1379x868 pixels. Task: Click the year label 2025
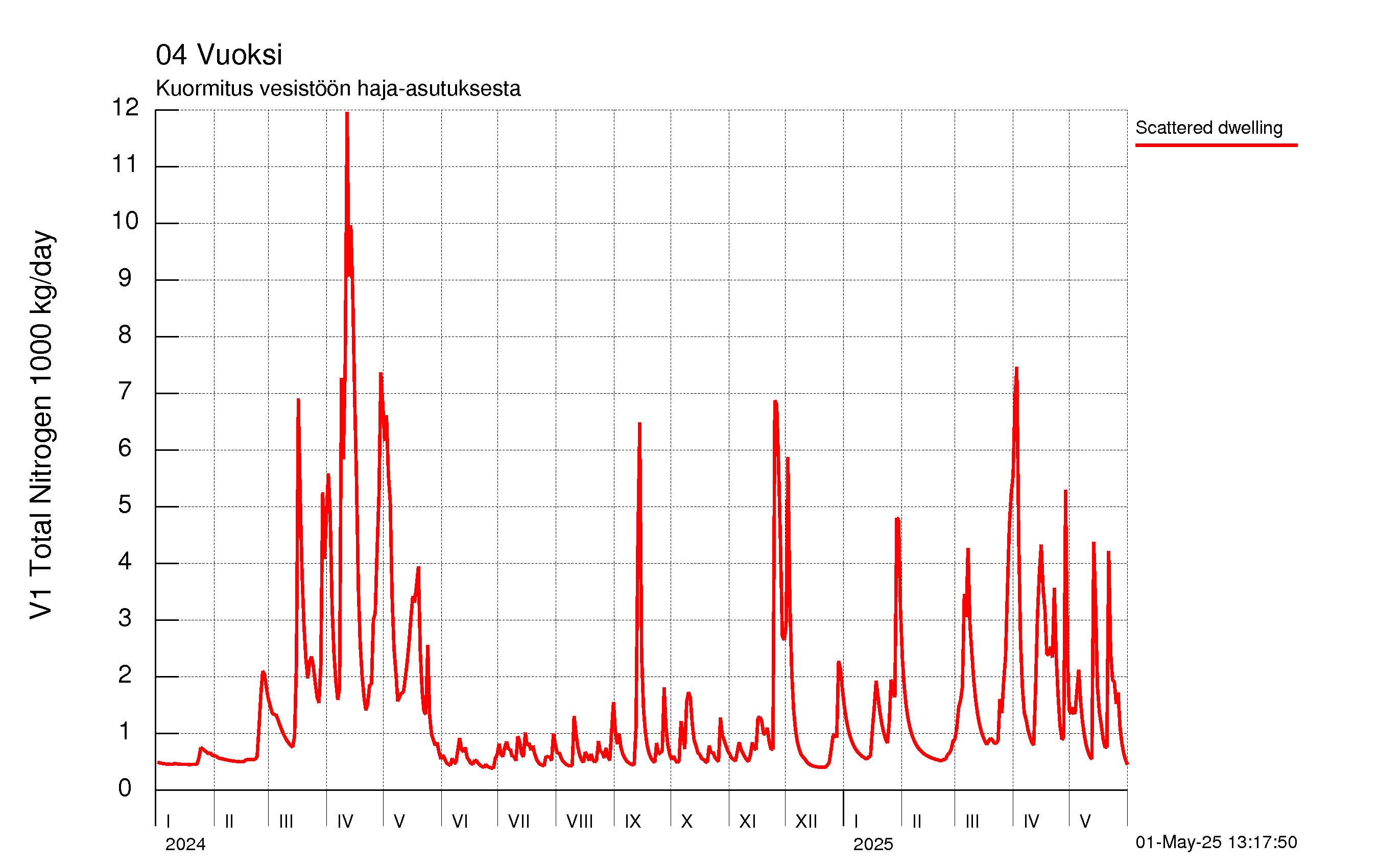coord(873,845)
